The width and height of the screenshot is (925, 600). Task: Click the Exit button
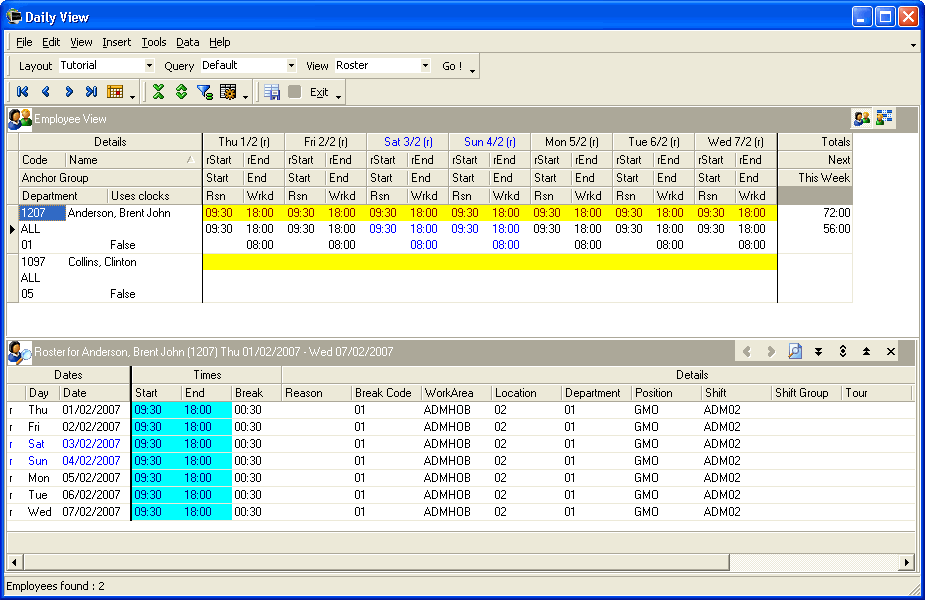(x=318, y=92)
